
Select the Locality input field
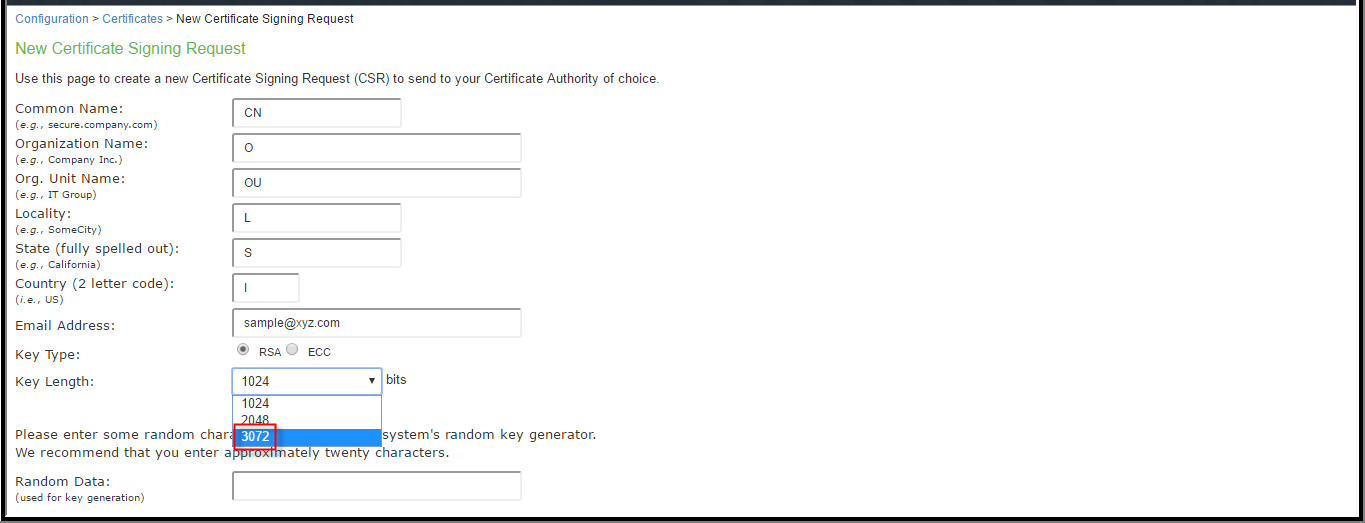pyautogui.click(x=317, y=218)
